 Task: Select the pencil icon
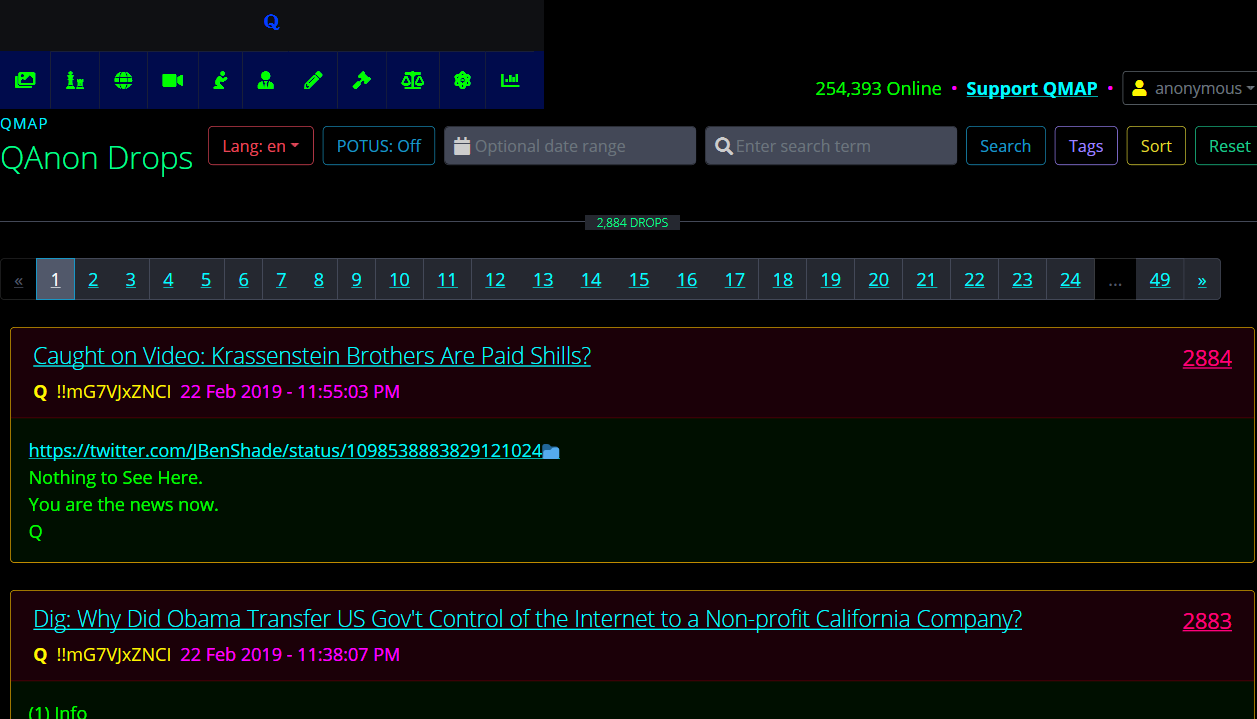click(313, 80)
